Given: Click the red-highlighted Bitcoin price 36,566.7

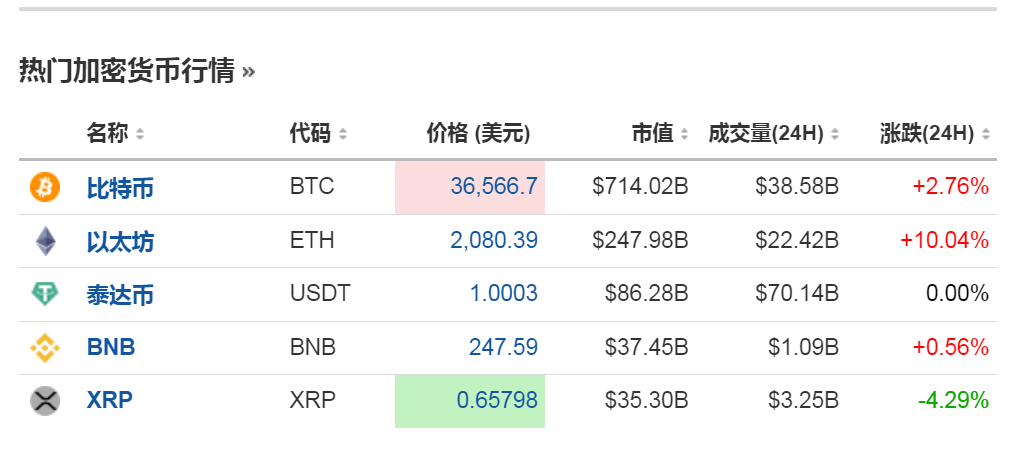Looking at the screenshot, I should tap(495, 187).
